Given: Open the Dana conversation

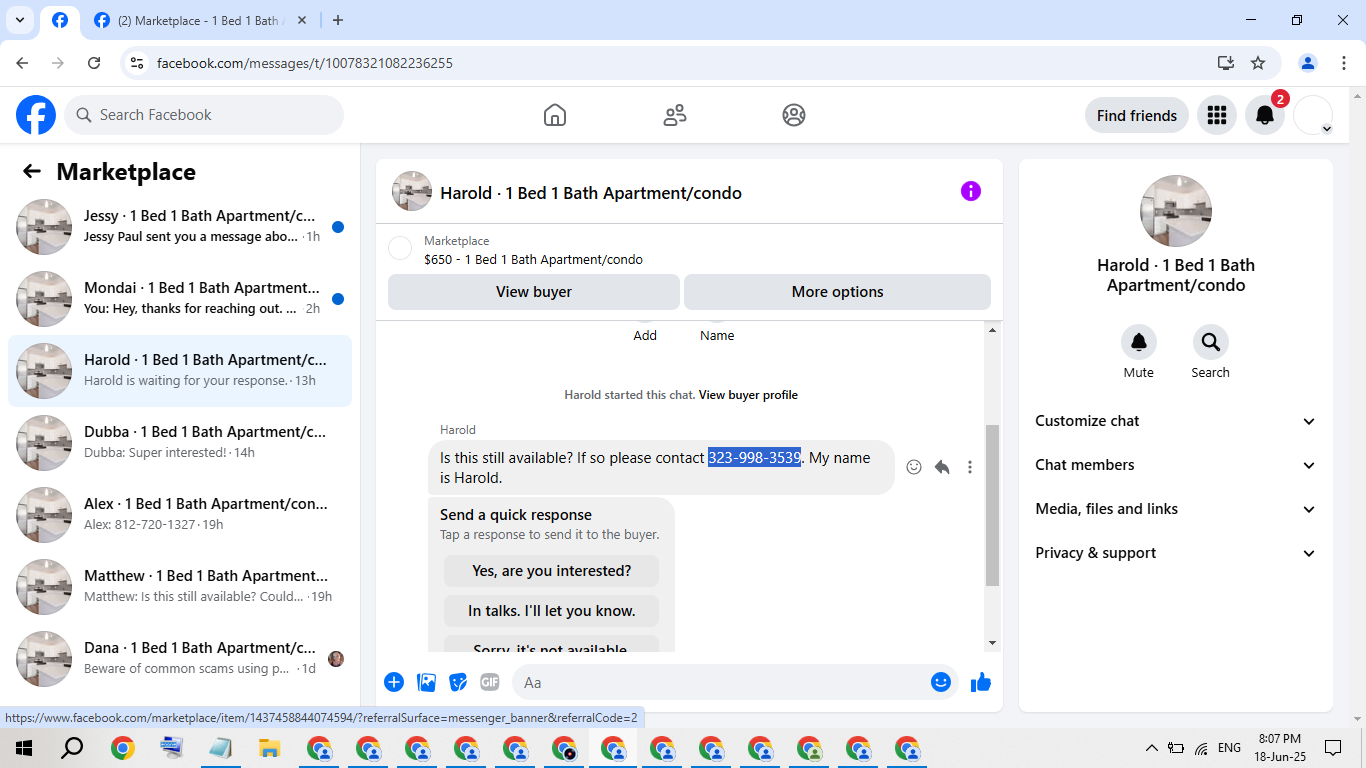Looking at the screenshot, I should 180,659.
